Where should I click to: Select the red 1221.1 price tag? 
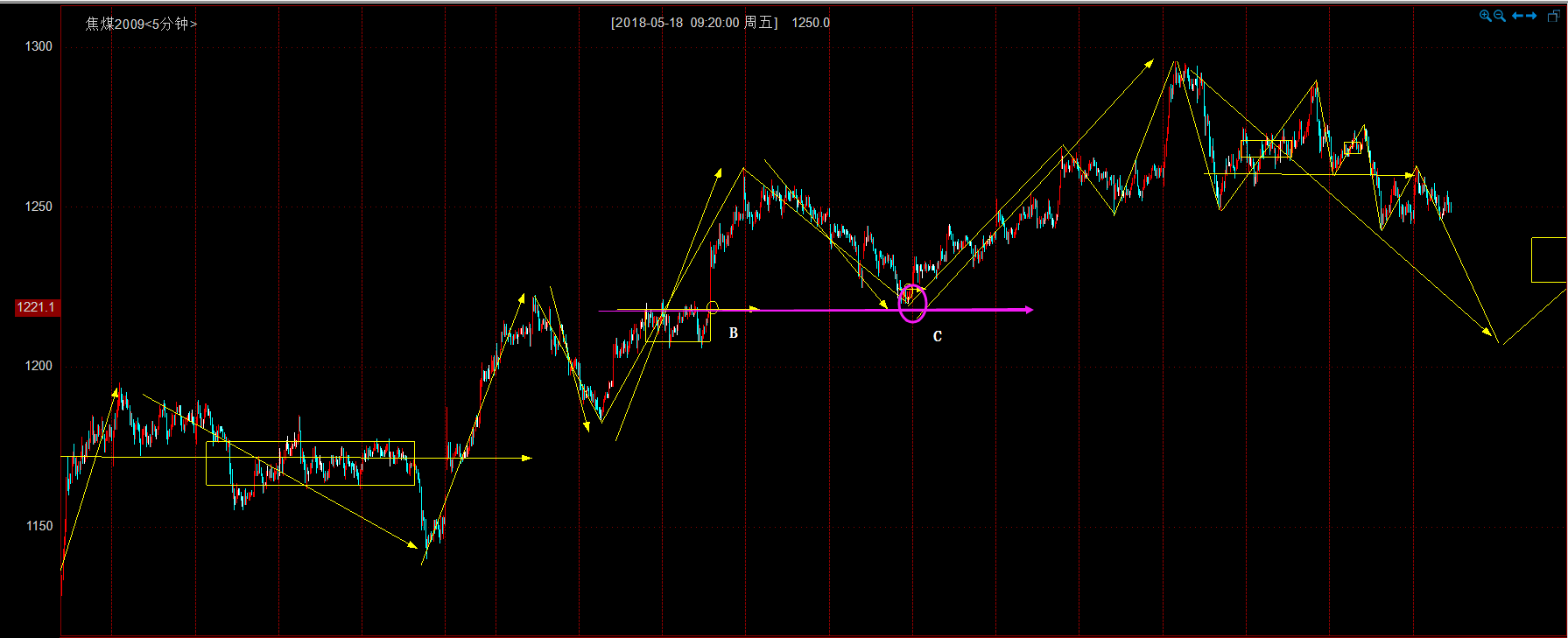(36, 307)
